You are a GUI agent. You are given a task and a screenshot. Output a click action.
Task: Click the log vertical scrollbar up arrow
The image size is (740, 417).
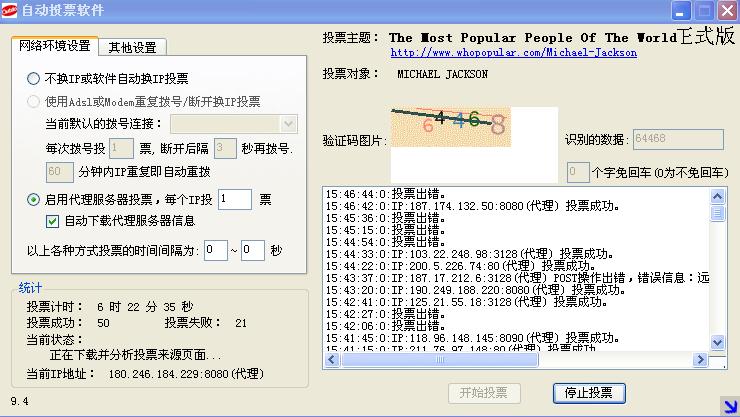[x=717, y=196]
